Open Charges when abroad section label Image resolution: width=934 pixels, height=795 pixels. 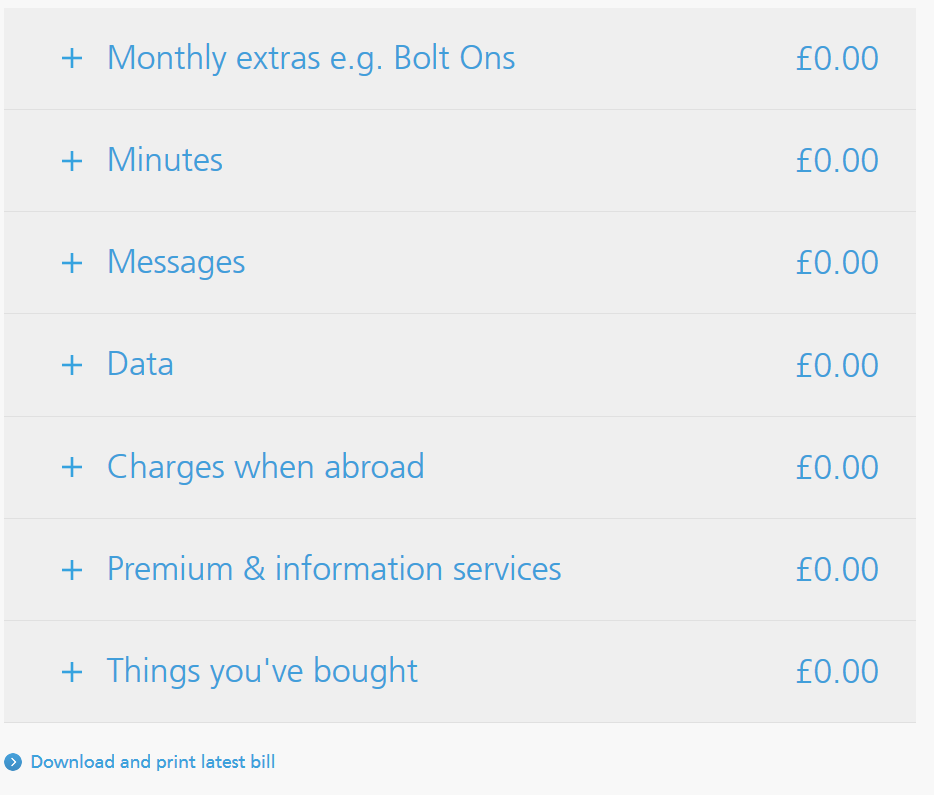coord(265,467)
